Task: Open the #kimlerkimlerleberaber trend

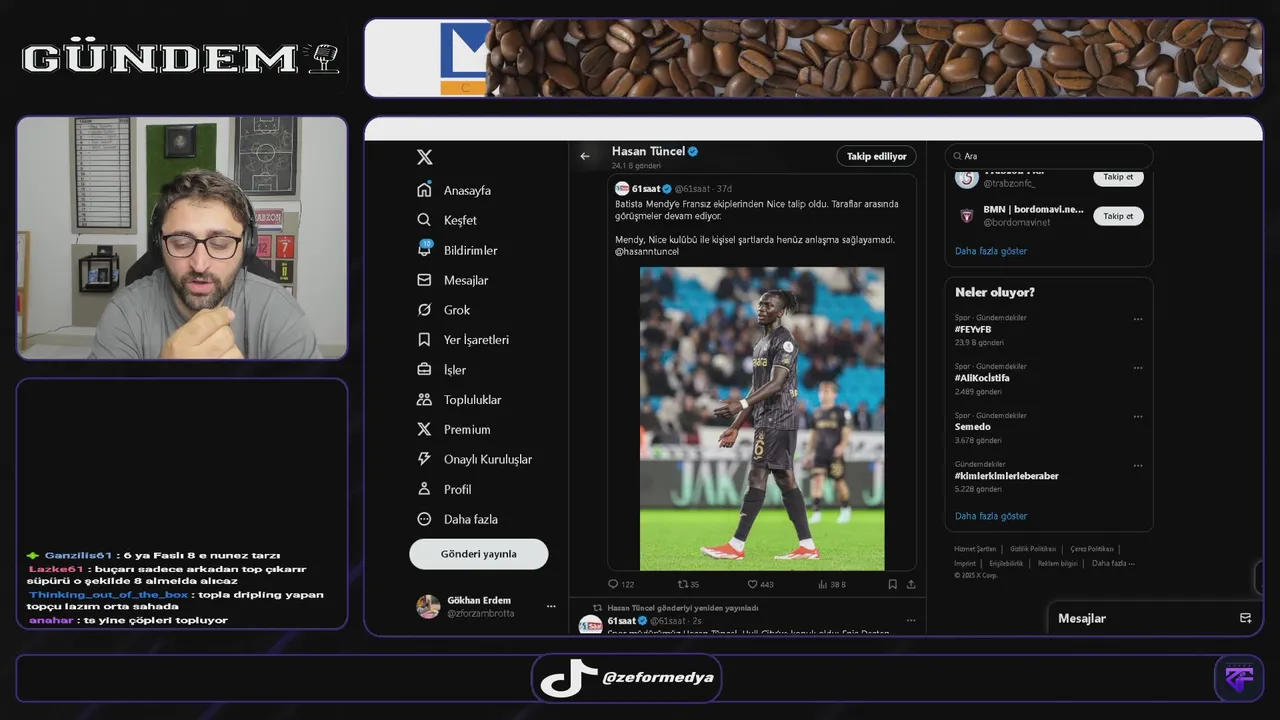Action: (x=1006, y=476)
